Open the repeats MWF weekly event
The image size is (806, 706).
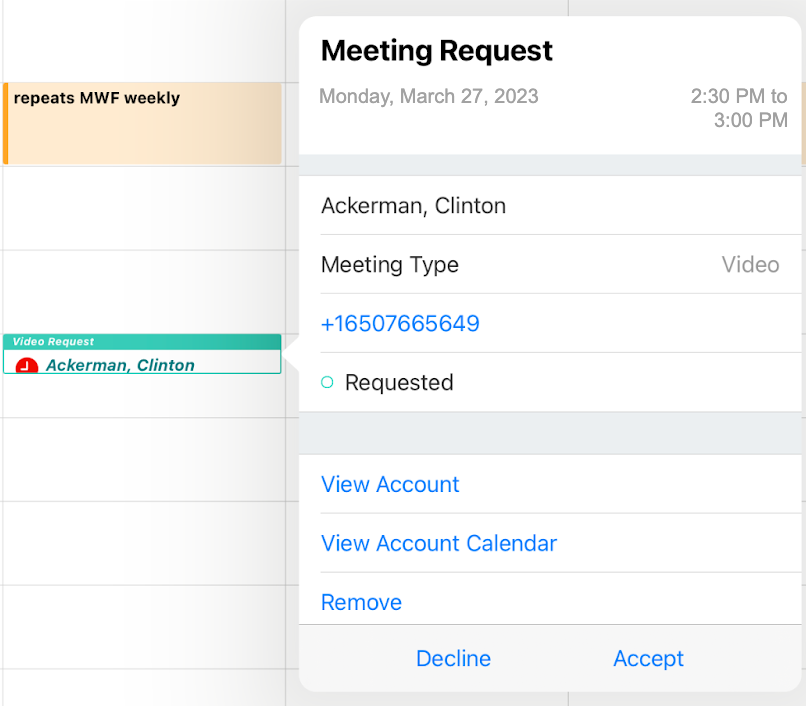click(142, 124)
